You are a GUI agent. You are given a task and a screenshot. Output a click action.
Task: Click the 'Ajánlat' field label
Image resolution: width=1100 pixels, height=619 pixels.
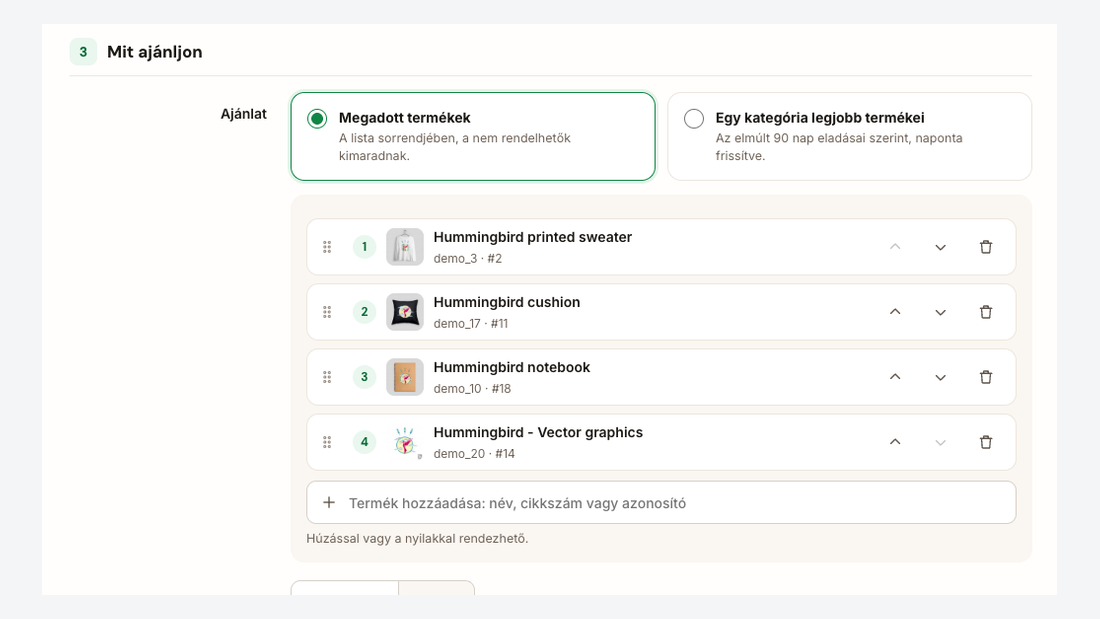pyautogui.click(x=243, y=114)
